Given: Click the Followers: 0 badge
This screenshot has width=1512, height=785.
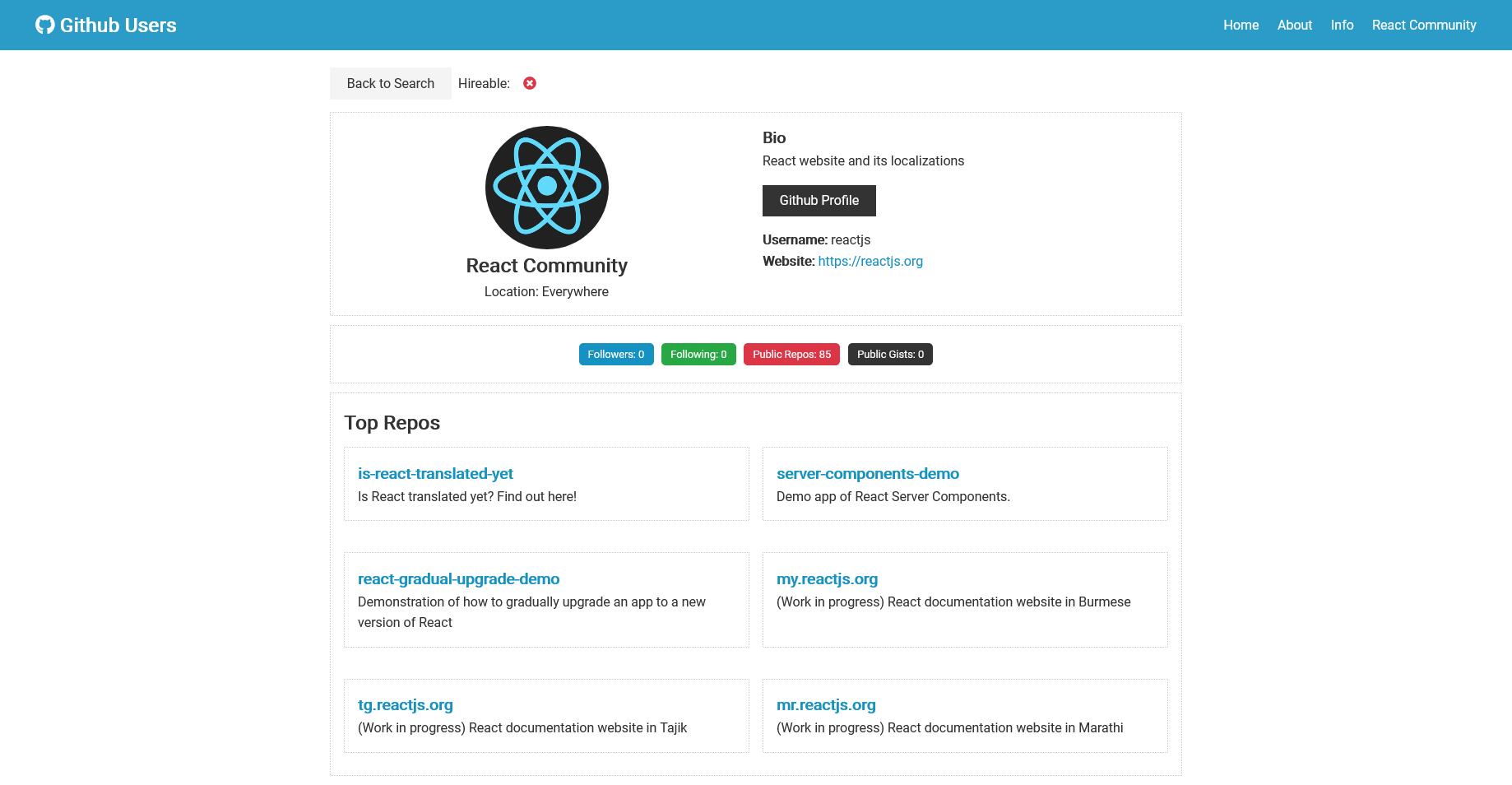Looking at the screenshot, I should click(615, 354).
